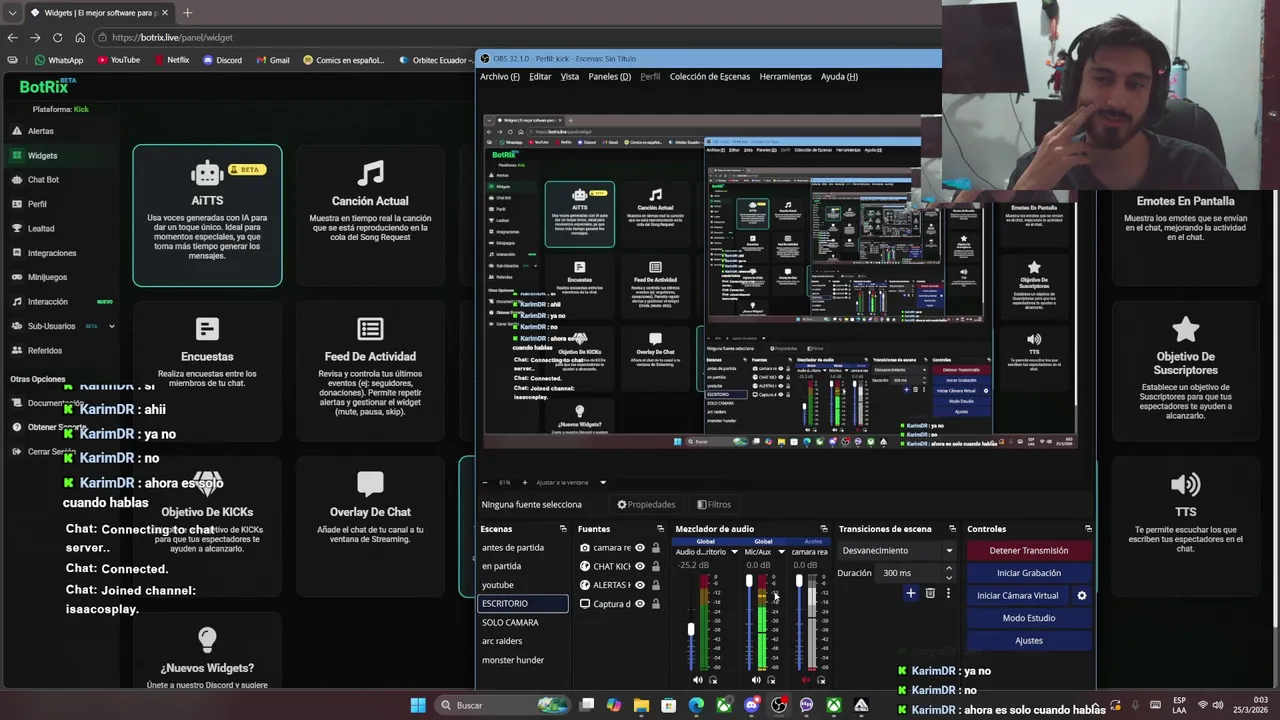Open Discord from the taskbar

(751, 705)
